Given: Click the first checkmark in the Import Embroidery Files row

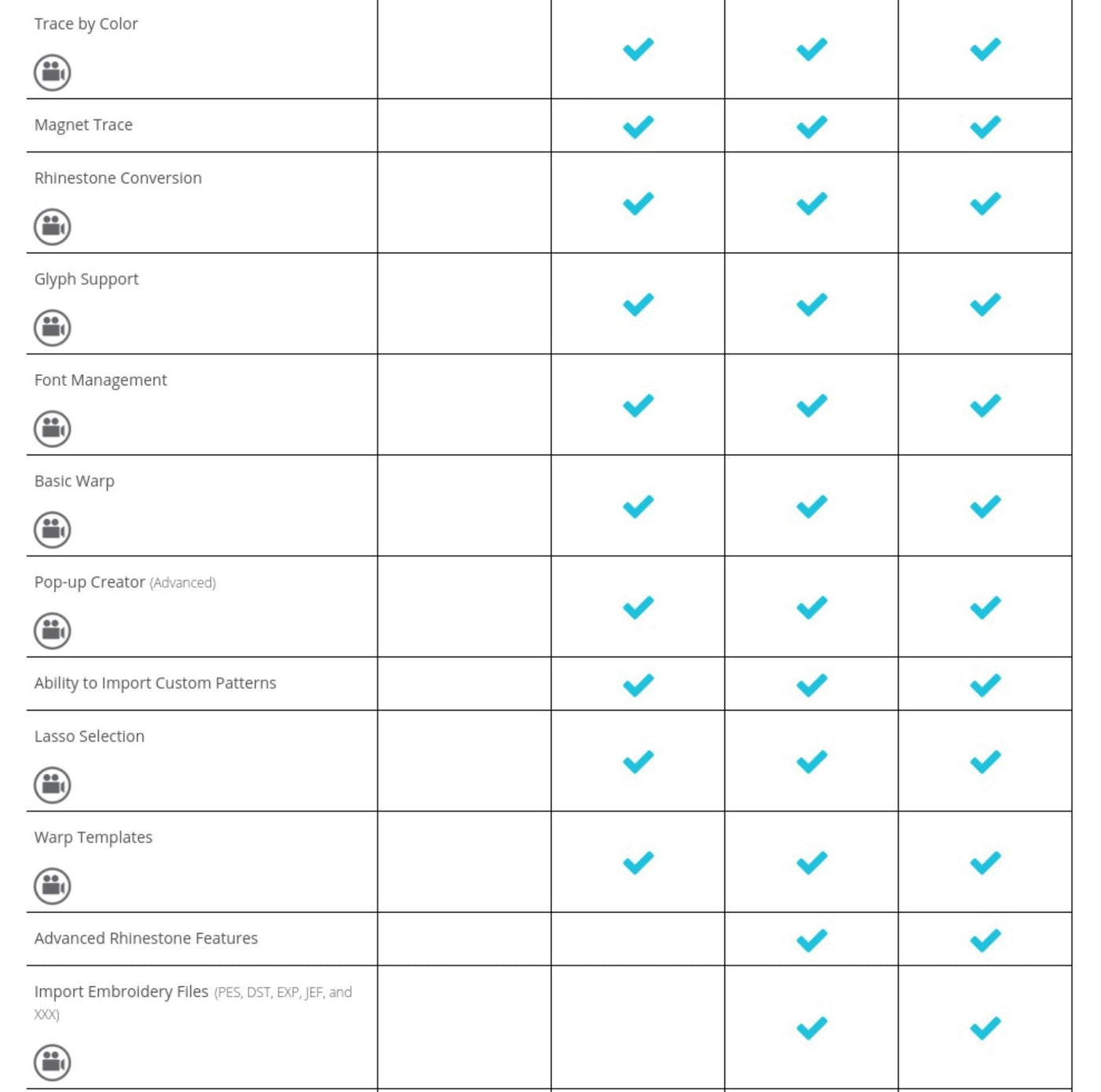Looking at the screenshot, I should (812, 1028).
